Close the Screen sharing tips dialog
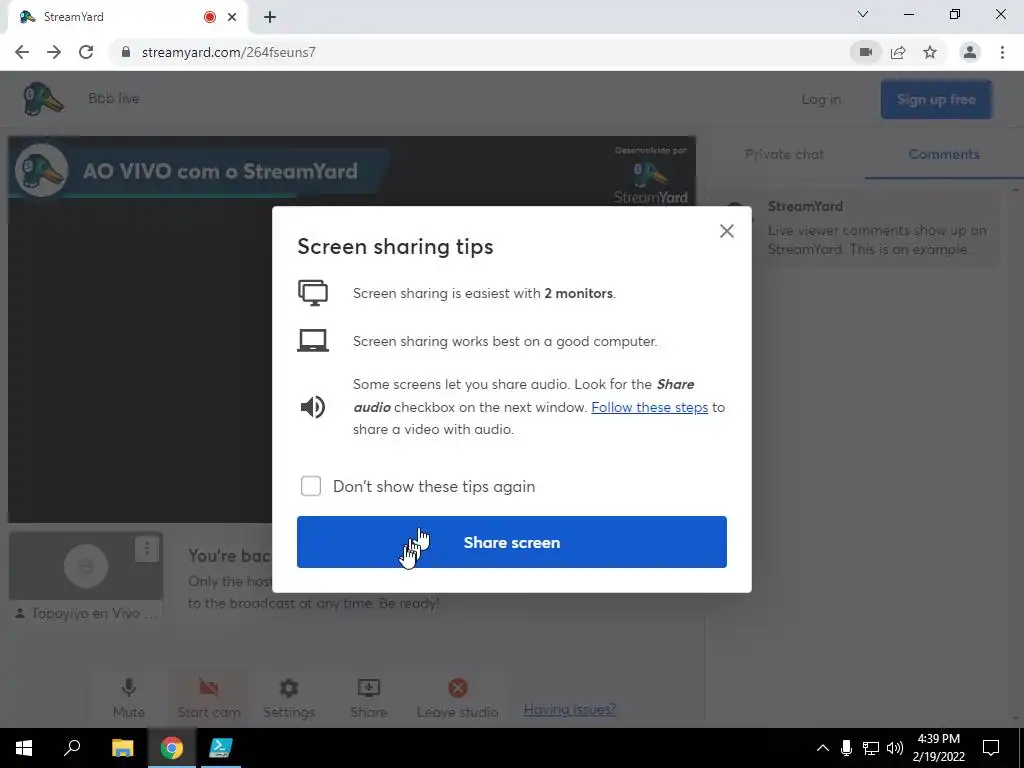Image resolution: width=1024 pixels, height=768 pixels. (x=726, y=231)
